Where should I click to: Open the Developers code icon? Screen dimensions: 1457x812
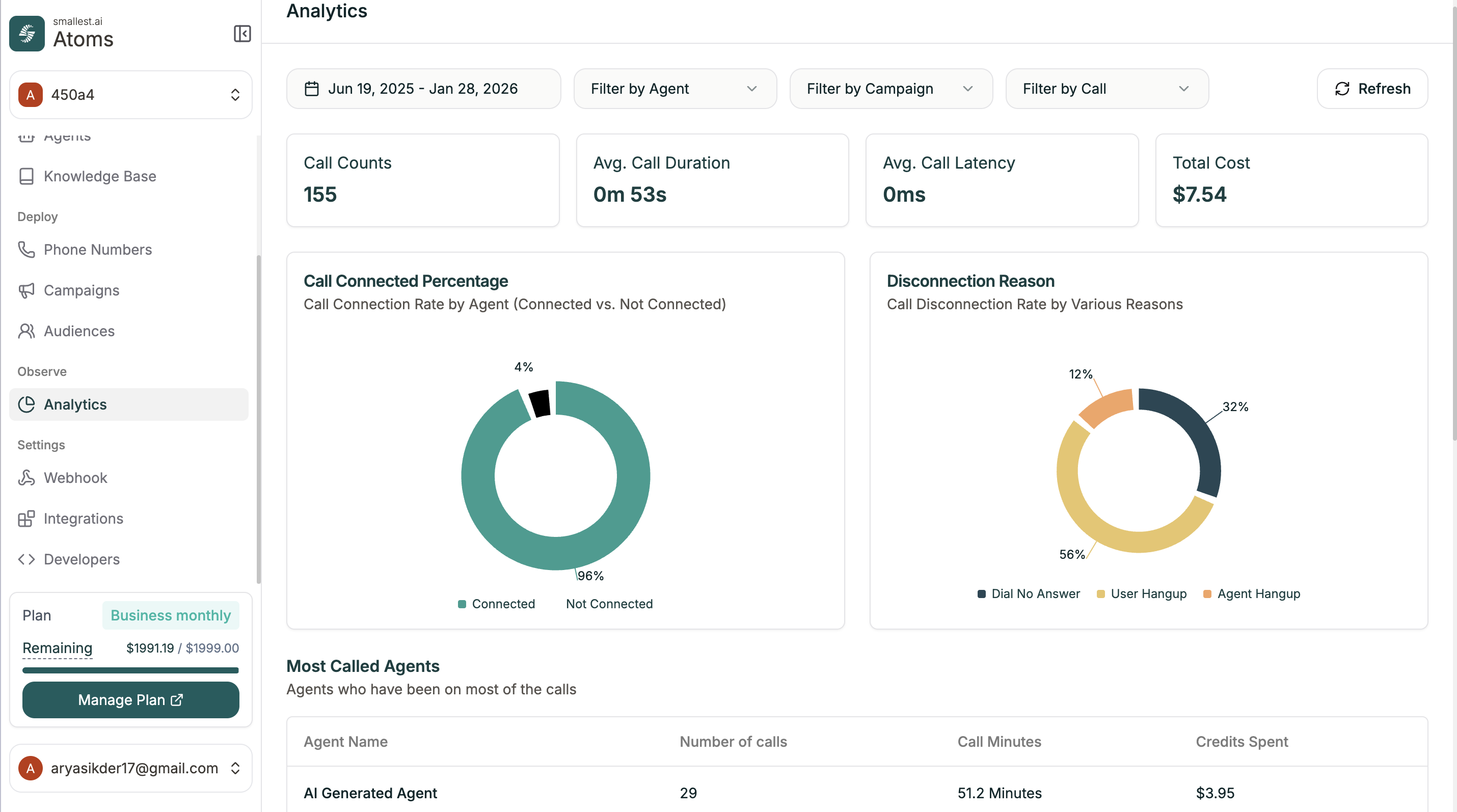(26, 559)
